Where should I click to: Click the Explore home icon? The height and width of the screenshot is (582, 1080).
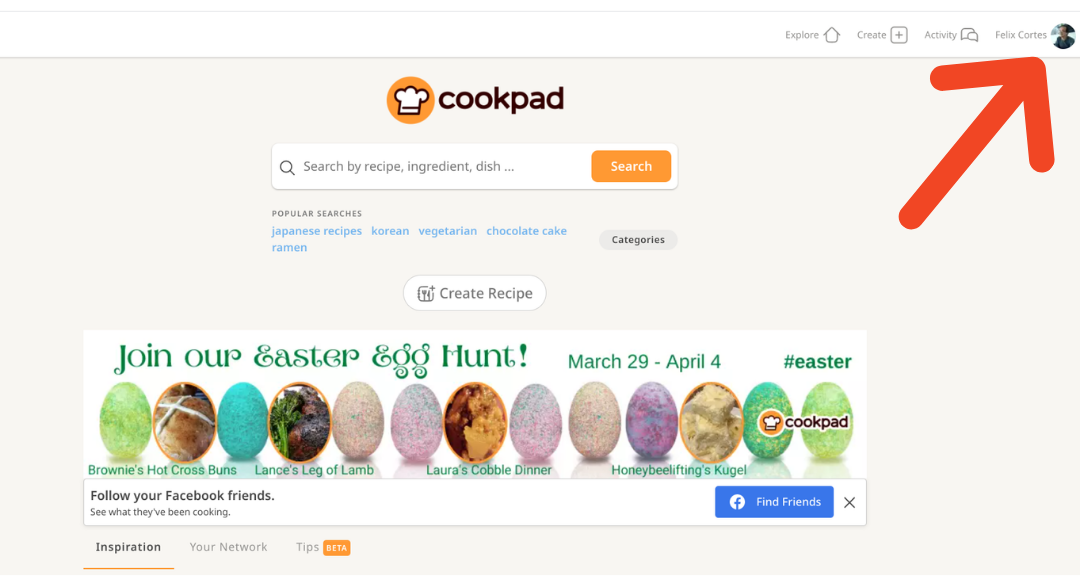coord(831,34)
